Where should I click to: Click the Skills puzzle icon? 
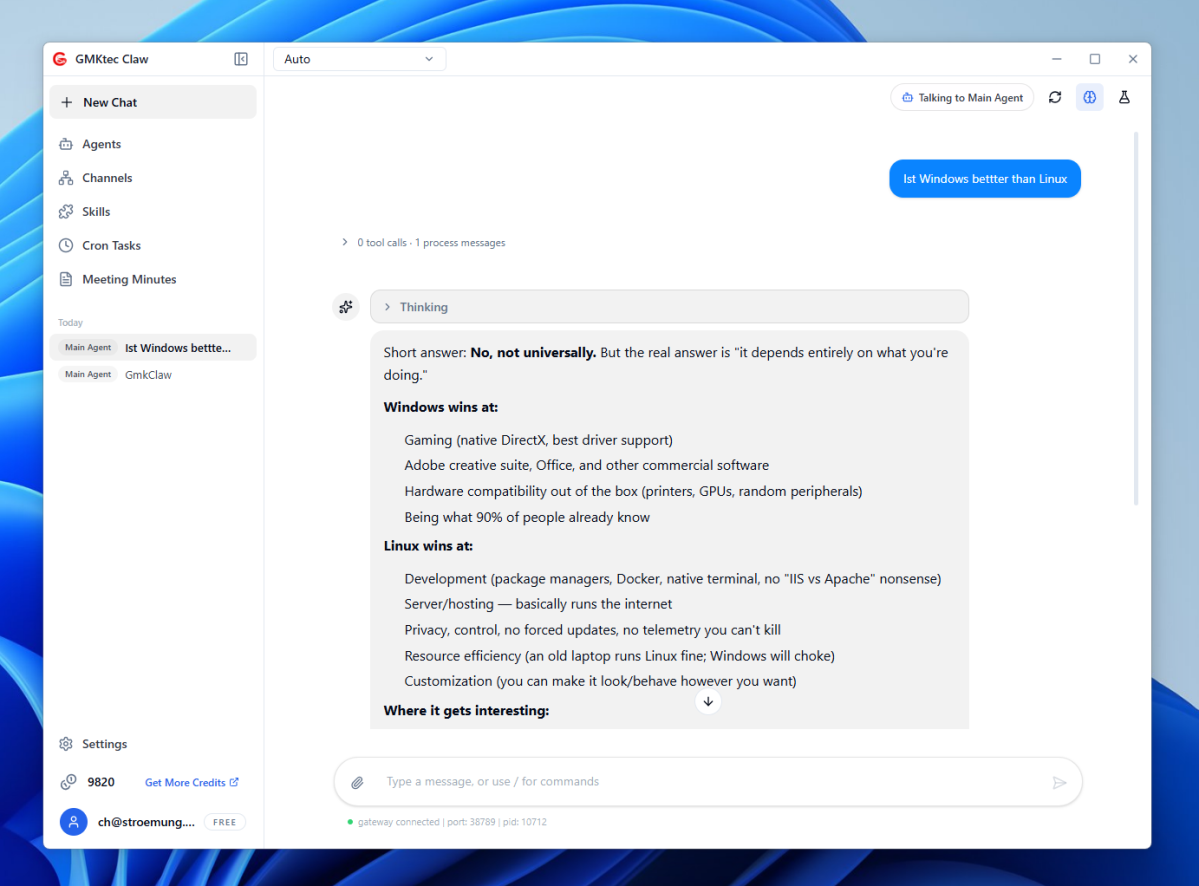tap(66, 211)
